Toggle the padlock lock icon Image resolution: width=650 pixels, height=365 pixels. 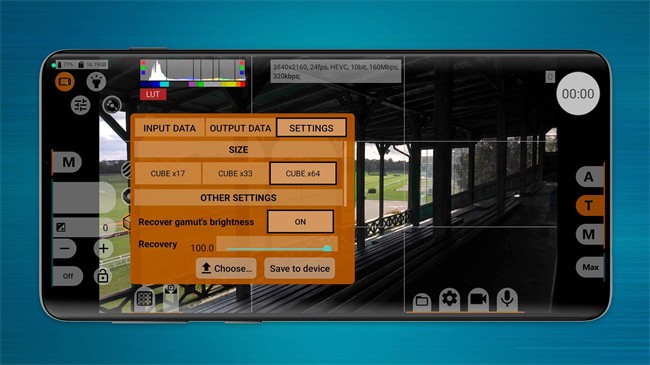(x=102, y=275)
